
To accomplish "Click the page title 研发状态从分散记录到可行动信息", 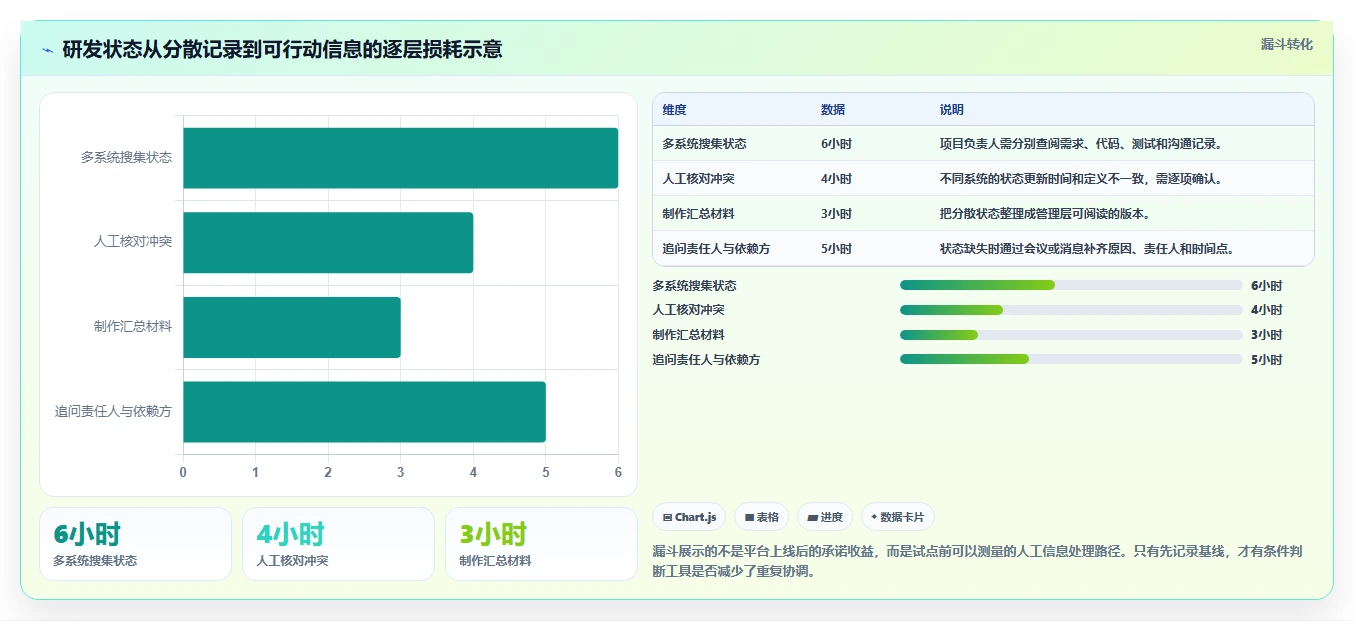I will tap(282, 49).
